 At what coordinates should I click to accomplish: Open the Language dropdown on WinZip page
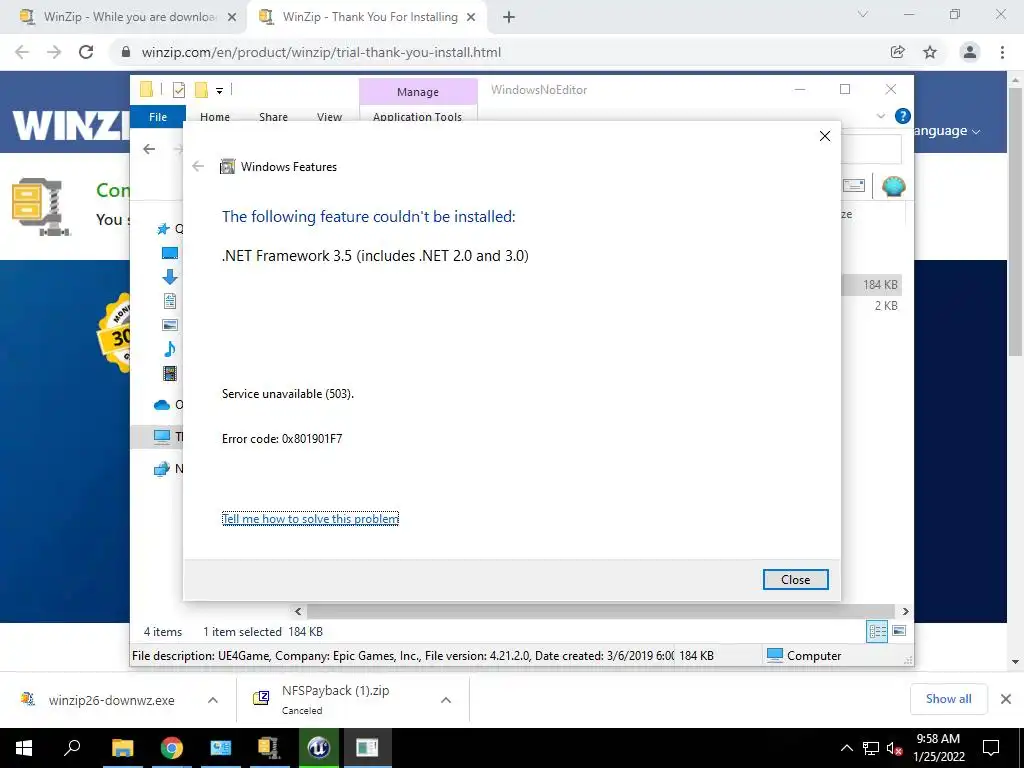click(948, 131)
